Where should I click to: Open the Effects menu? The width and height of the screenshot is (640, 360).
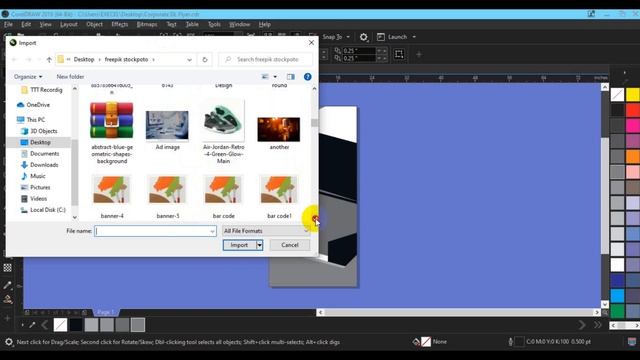coord(120,24)
